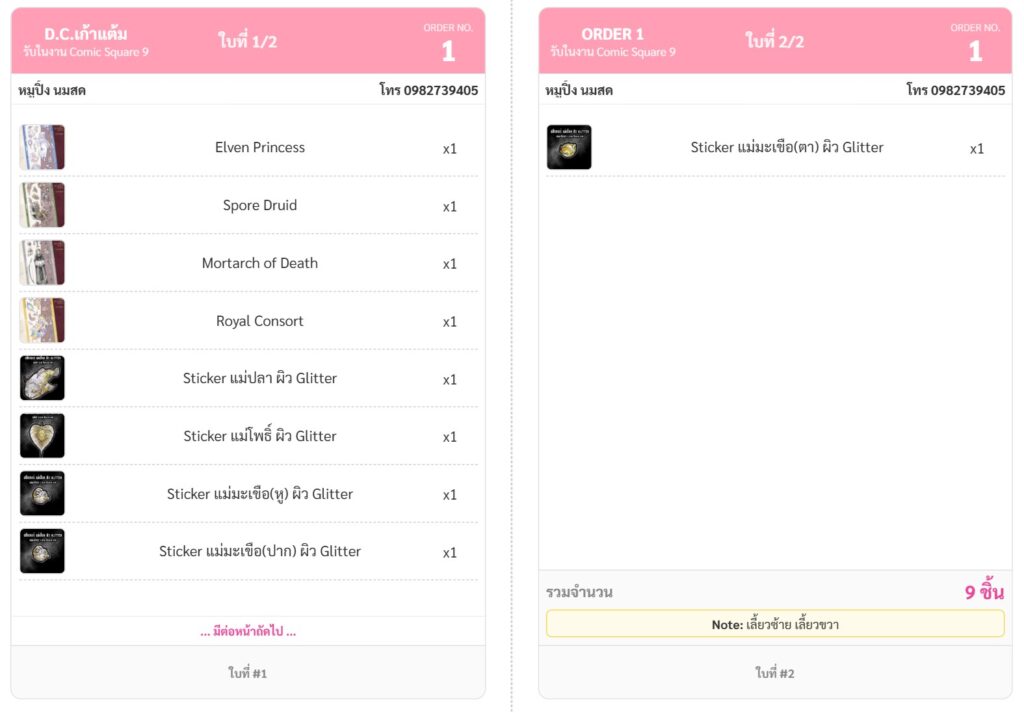Select the Note เลี้ยวซ้าย เลี้ยวขวา box
Image resolution: width=1024 pixels, height=713 pixels.
click(775, 624)
